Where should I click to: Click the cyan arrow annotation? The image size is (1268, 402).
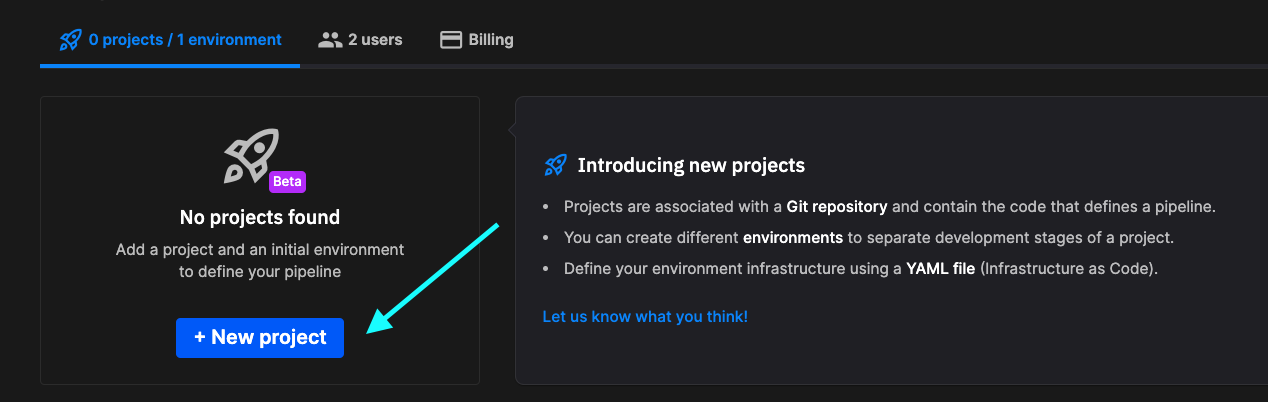tap(433, 278)
